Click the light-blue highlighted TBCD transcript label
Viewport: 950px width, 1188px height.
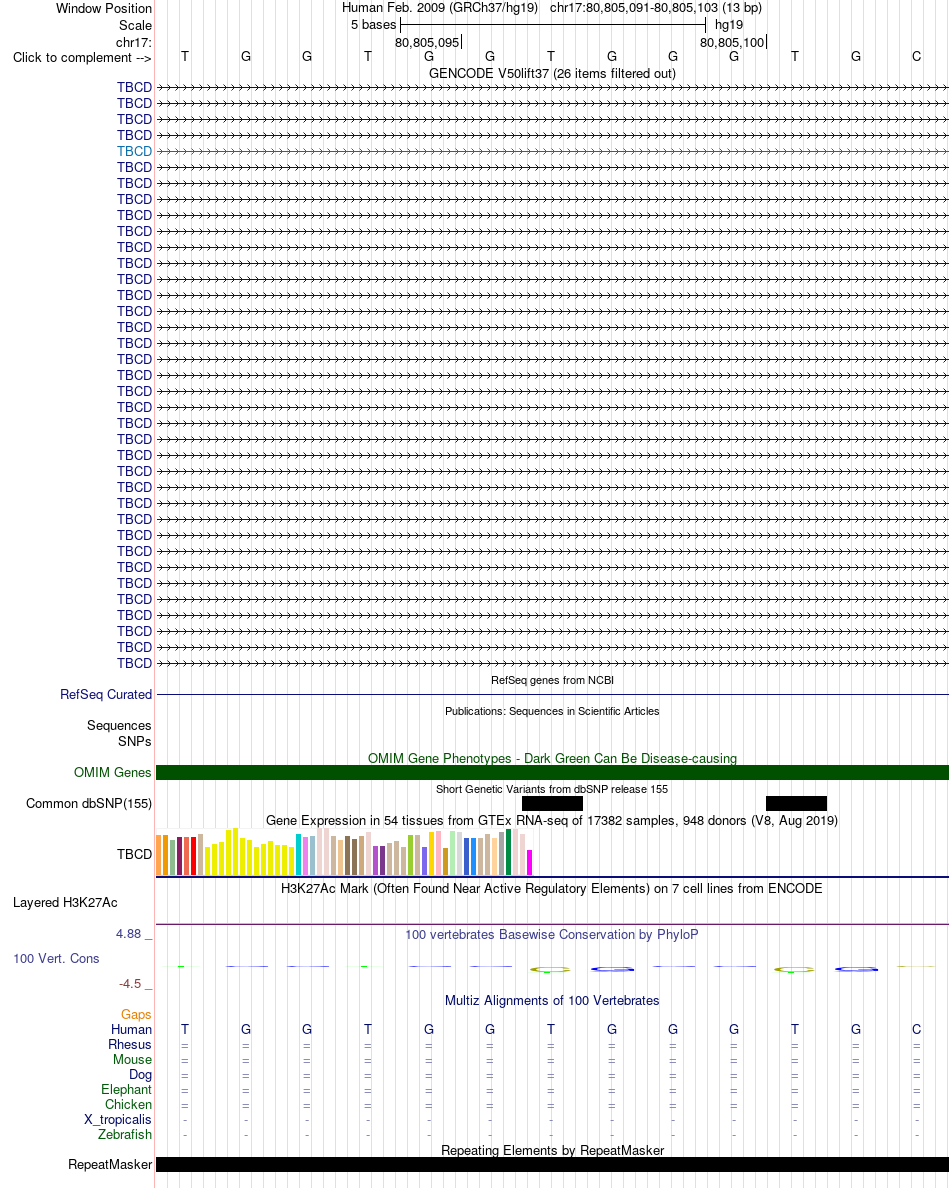[x=134, y=152]
